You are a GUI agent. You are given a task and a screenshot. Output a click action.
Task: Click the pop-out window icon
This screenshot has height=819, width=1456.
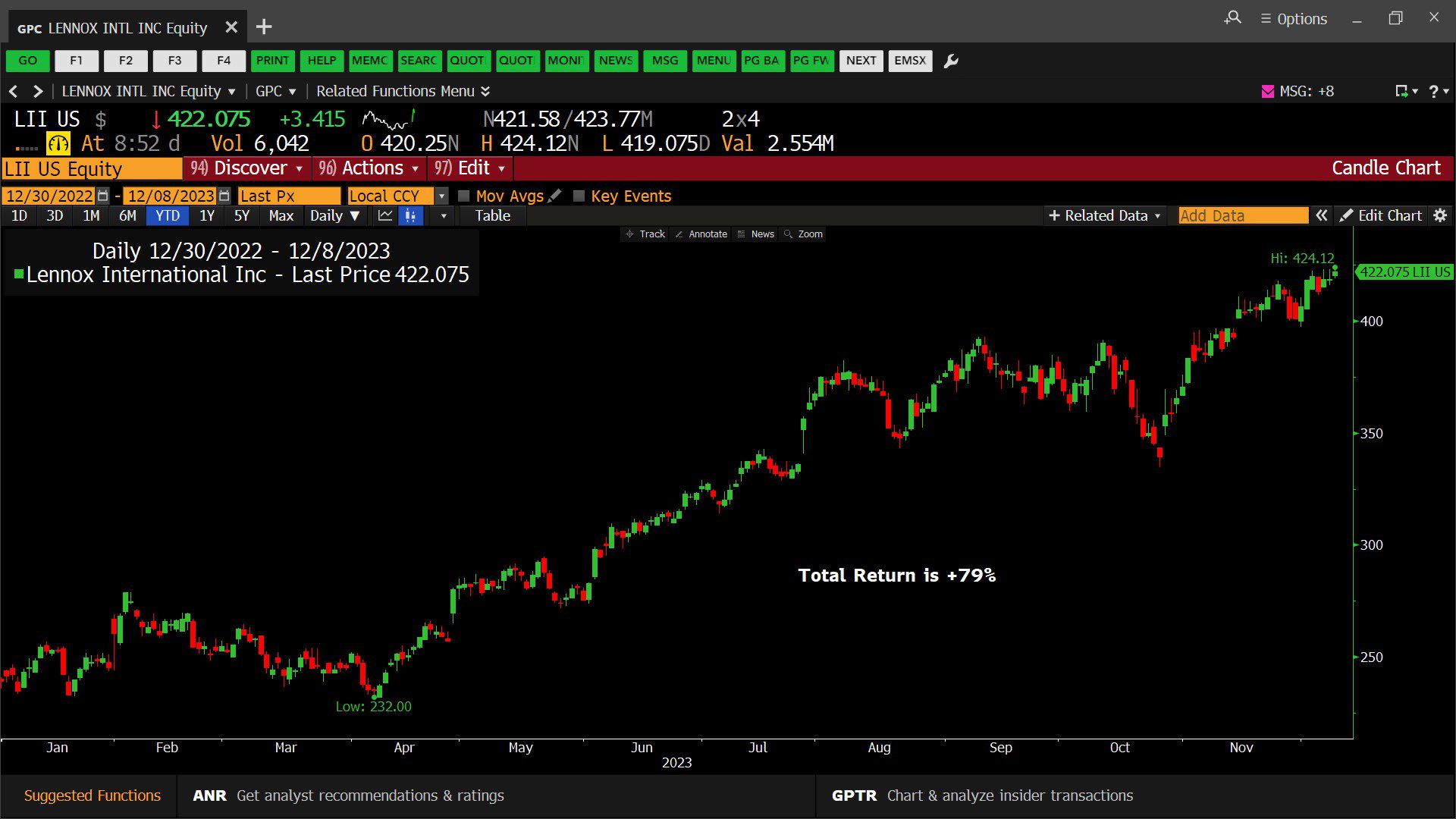1402,91
